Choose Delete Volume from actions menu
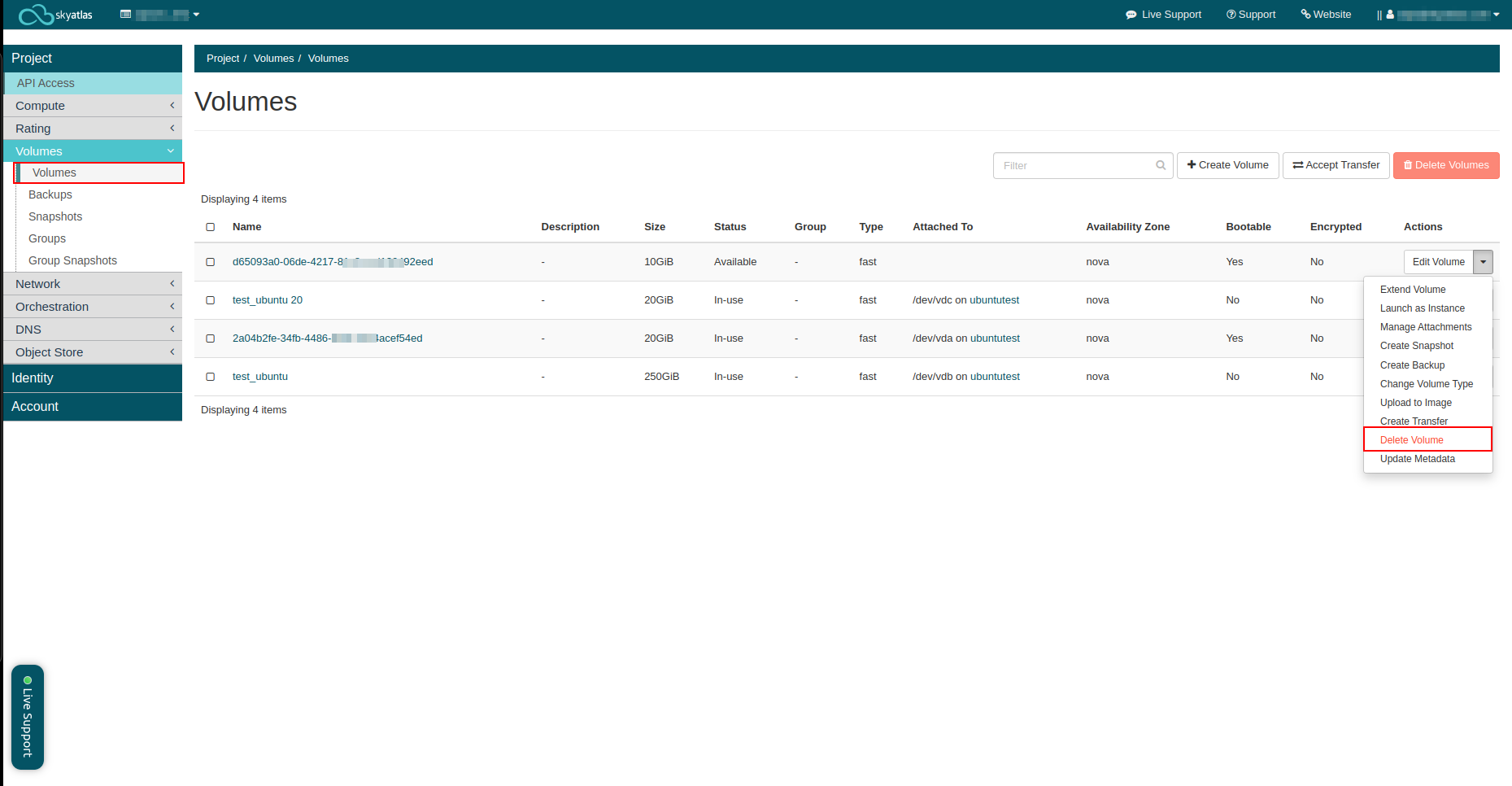The image size is (1512, 786). 1411,440
